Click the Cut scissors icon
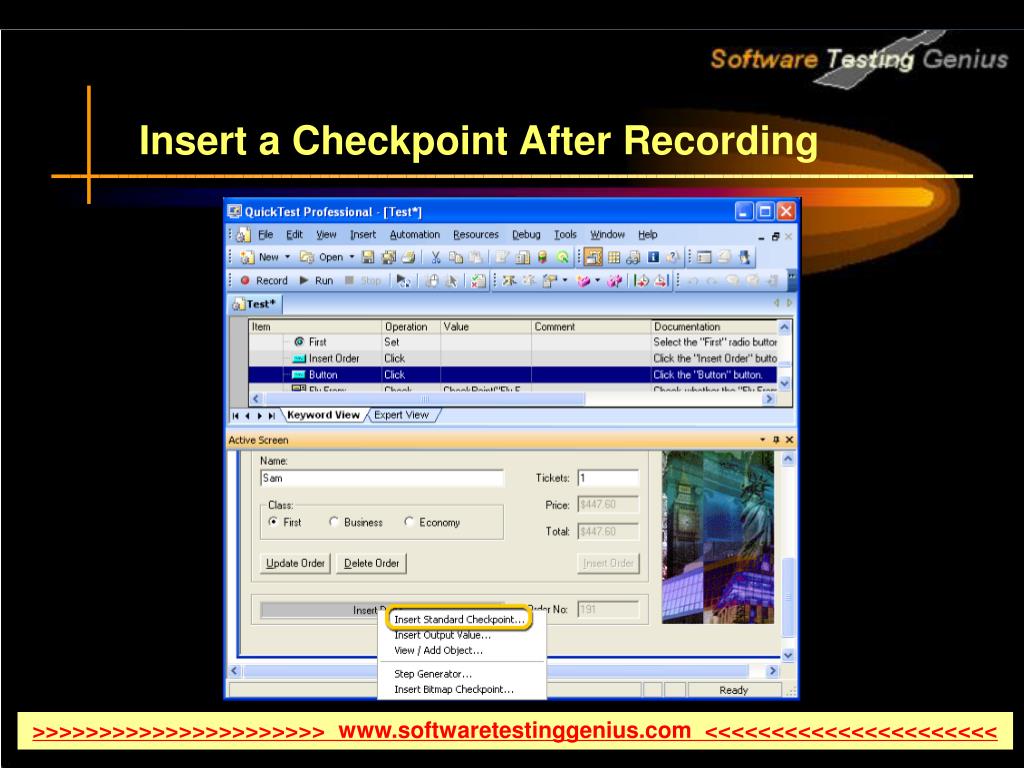The width and height of the screenshot is (1024, 768). tap(436, 257)
